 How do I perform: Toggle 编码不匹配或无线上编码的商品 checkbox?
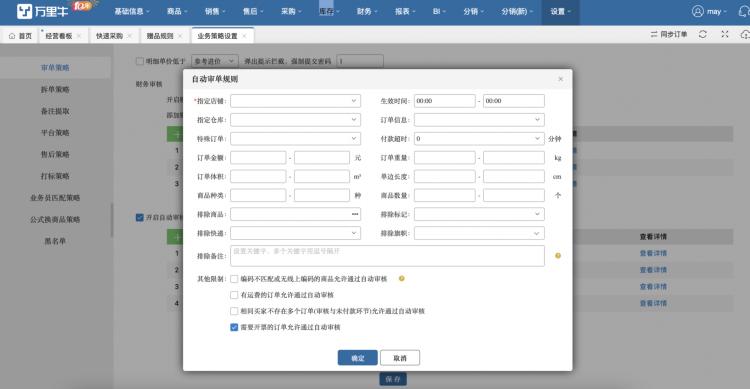pos(234,279)
